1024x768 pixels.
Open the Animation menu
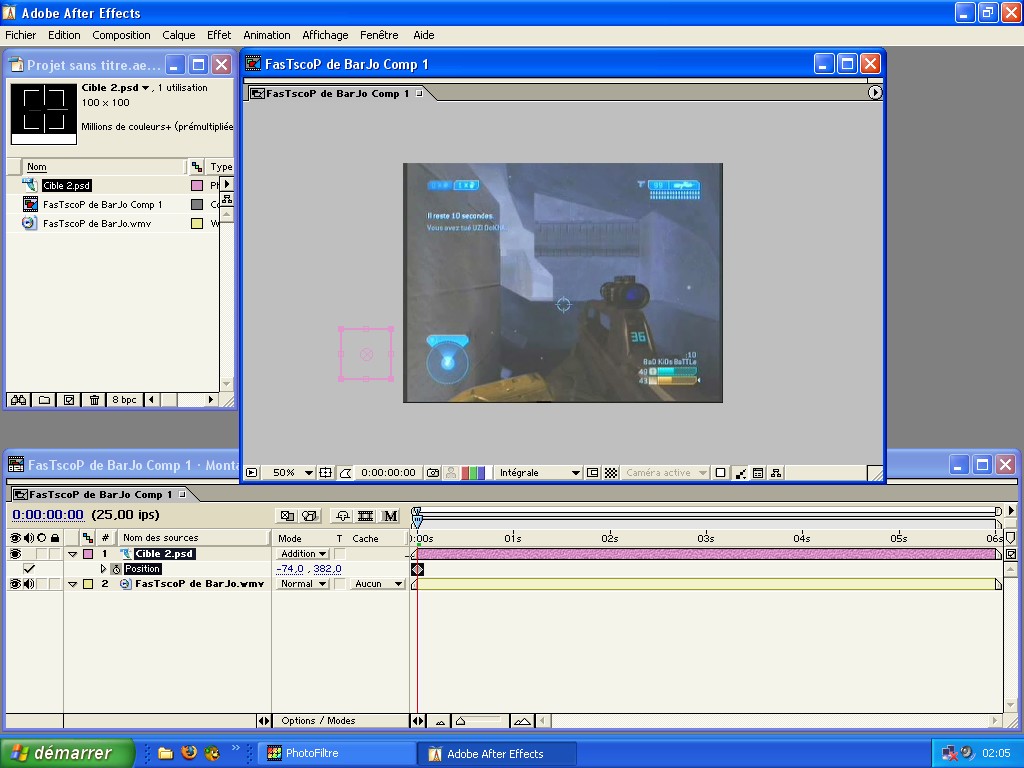[x=266, y=35]
